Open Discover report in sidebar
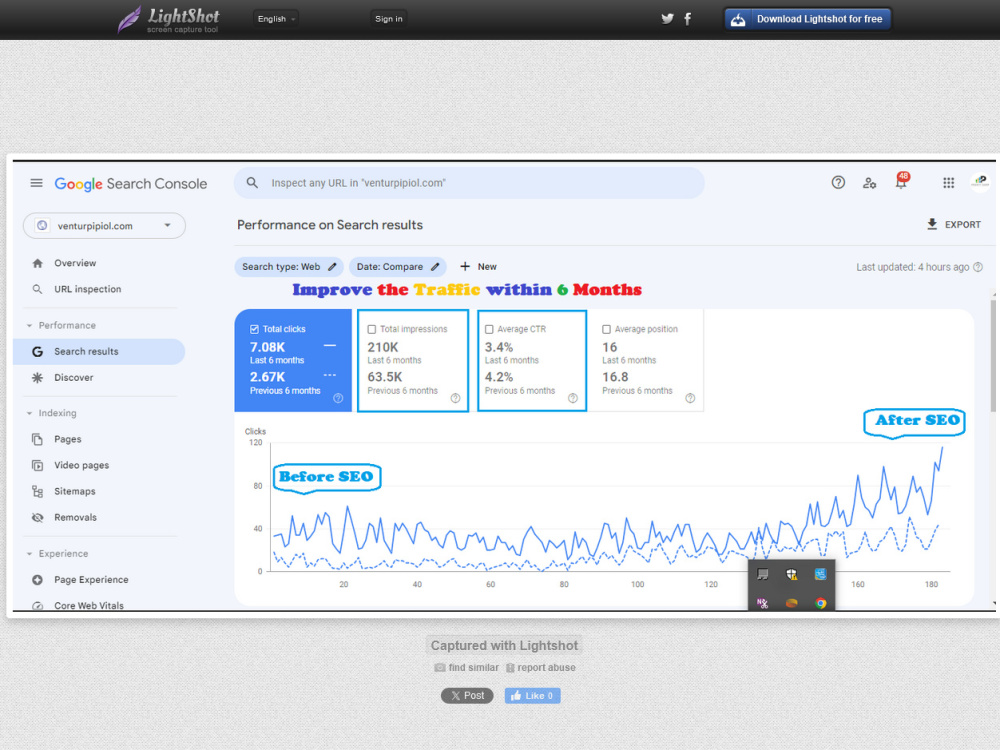The width and height of the screenshot is (1000, 750). 73,378
